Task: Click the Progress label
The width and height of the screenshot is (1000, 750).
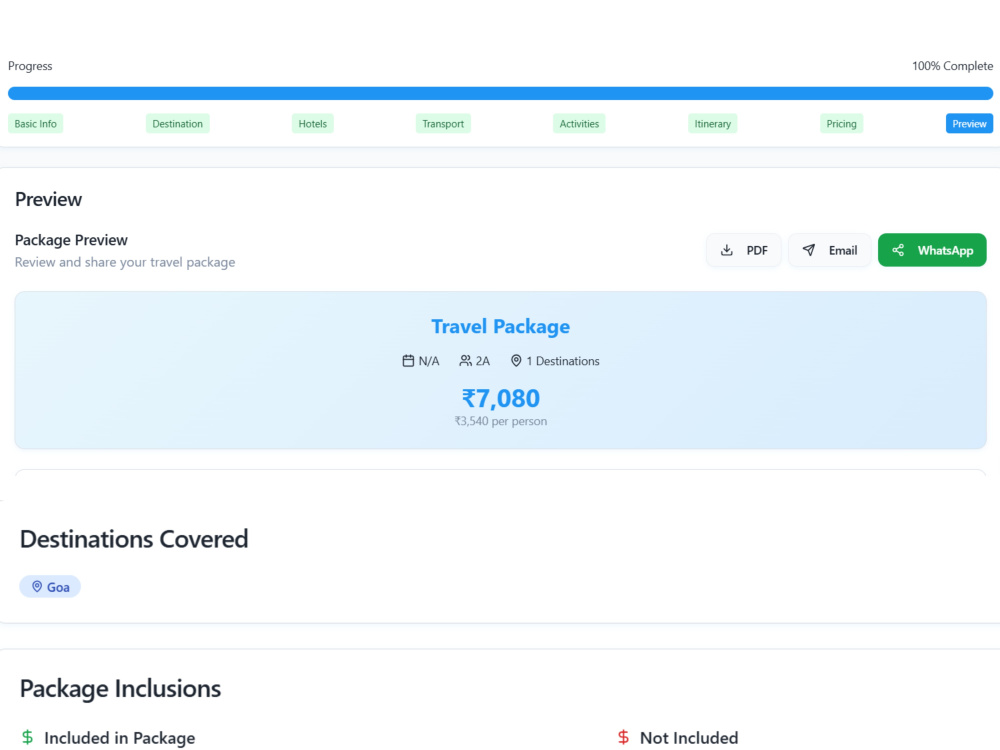Action: click(x=30, y=66)
